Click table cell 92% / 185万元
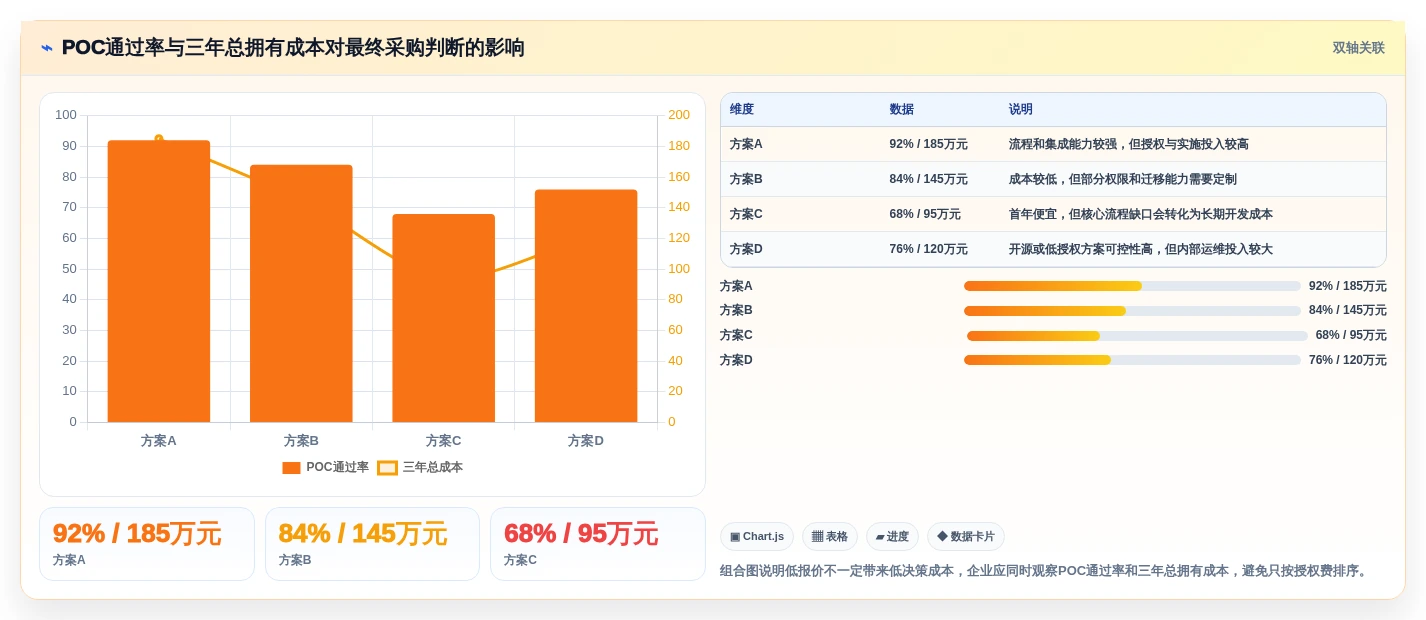 928,144
